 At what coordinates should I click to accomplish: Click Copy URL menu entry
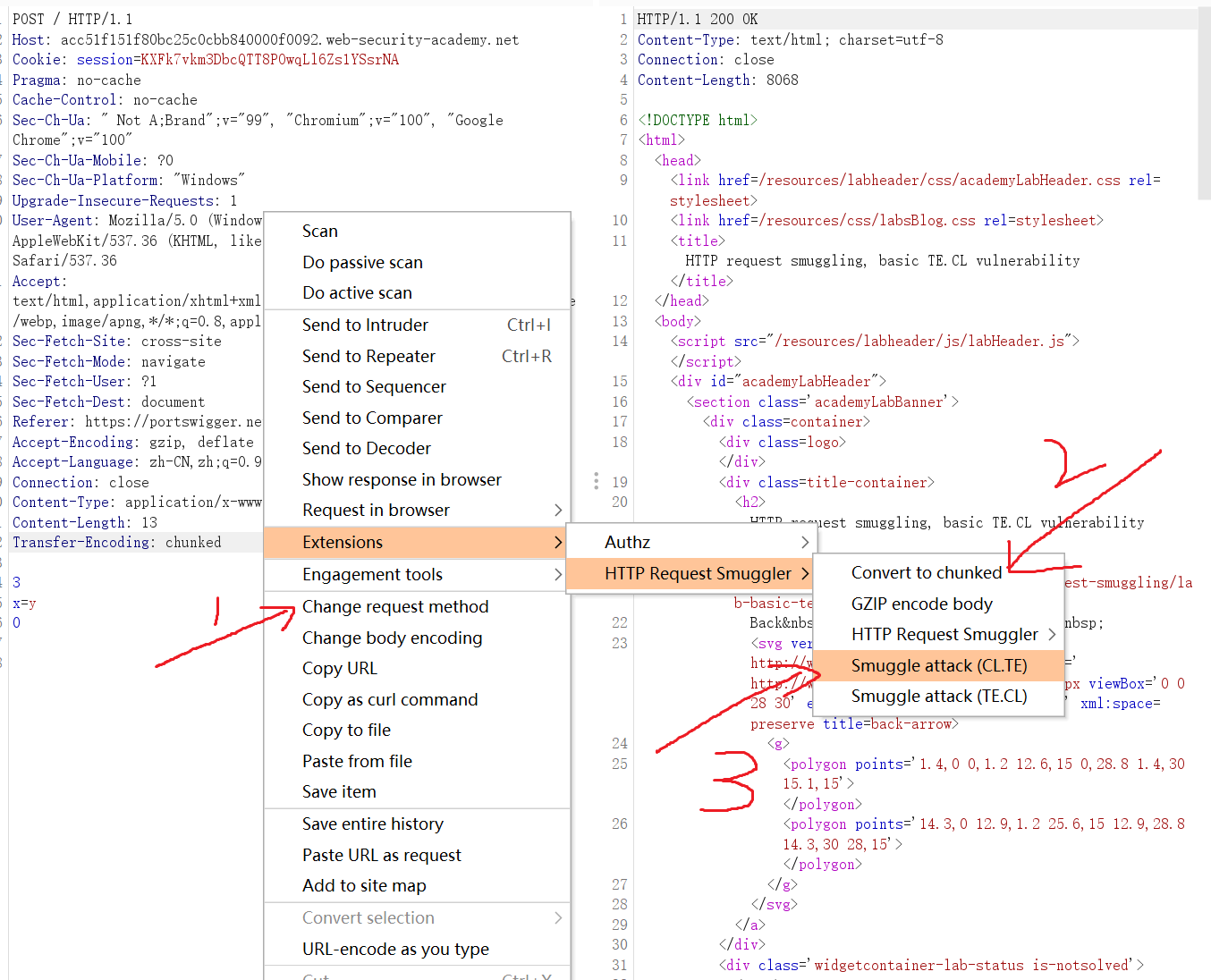click(417, 668)
